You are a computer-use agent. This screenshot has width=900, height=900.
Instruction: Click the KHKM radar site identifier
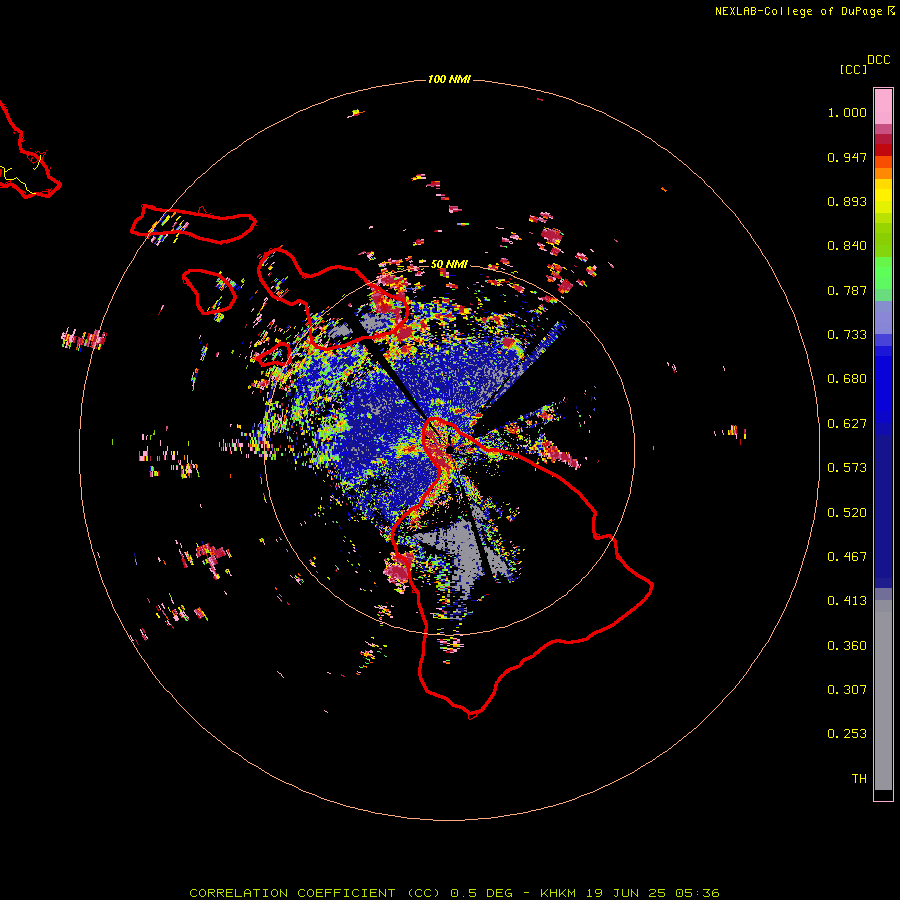[558, 893]
